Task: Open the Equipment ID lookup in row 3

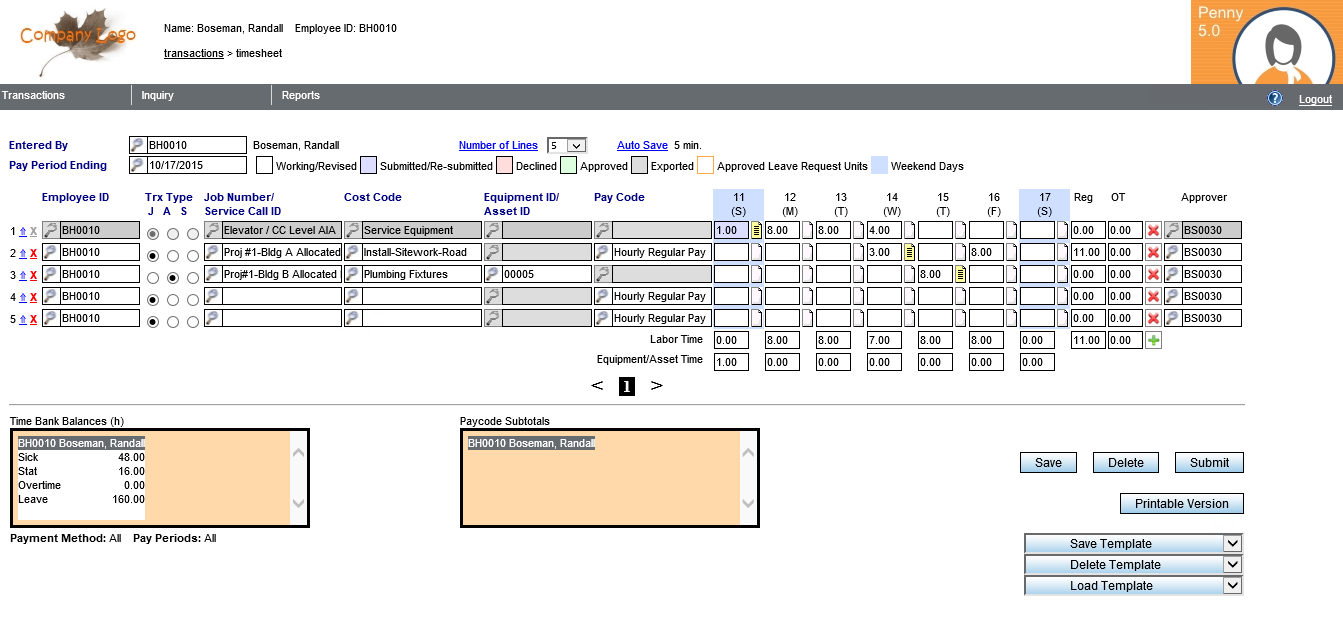Action: (492, 275)
